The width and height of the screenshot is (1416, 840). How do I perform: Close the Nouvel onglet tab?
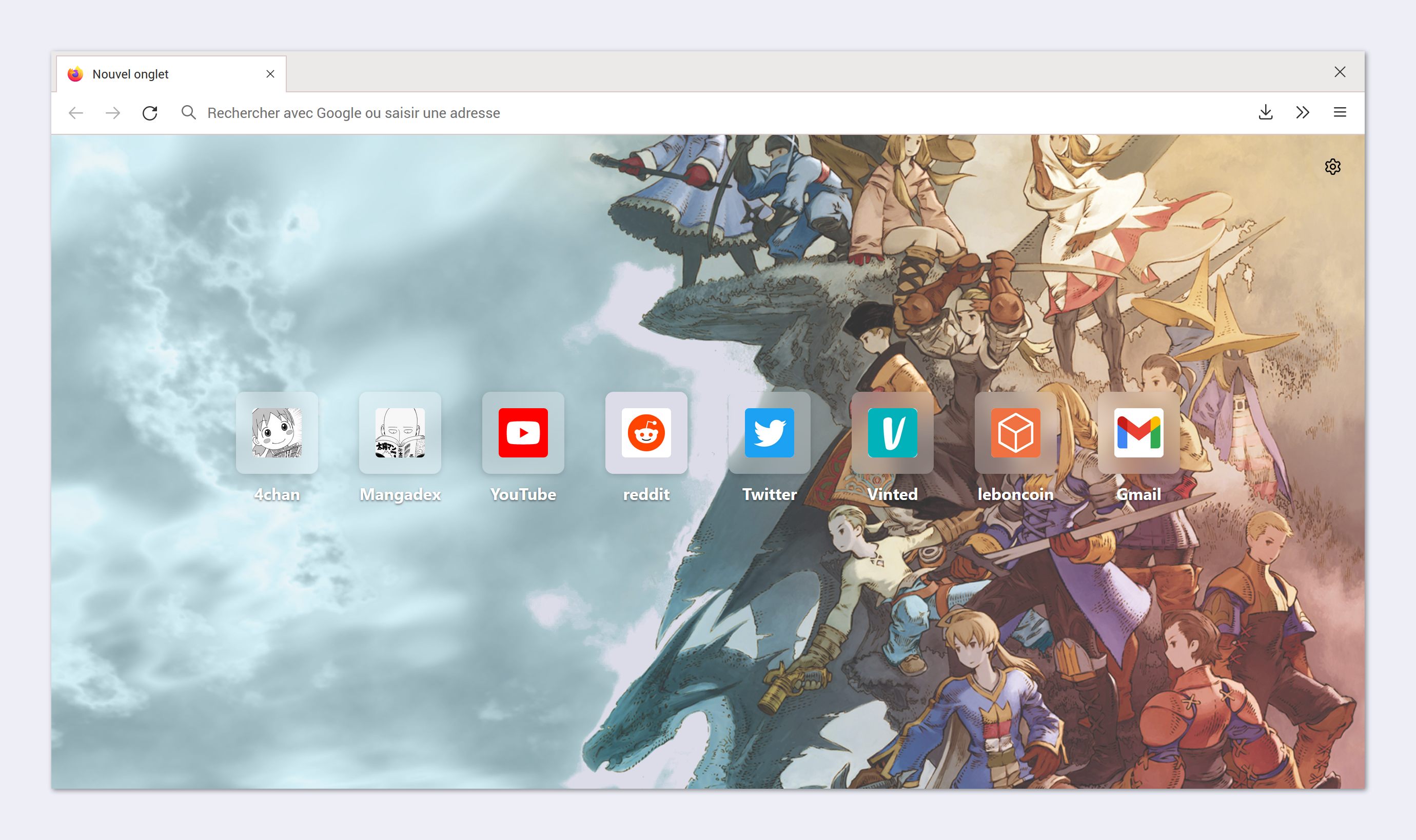tap(270, 74)
